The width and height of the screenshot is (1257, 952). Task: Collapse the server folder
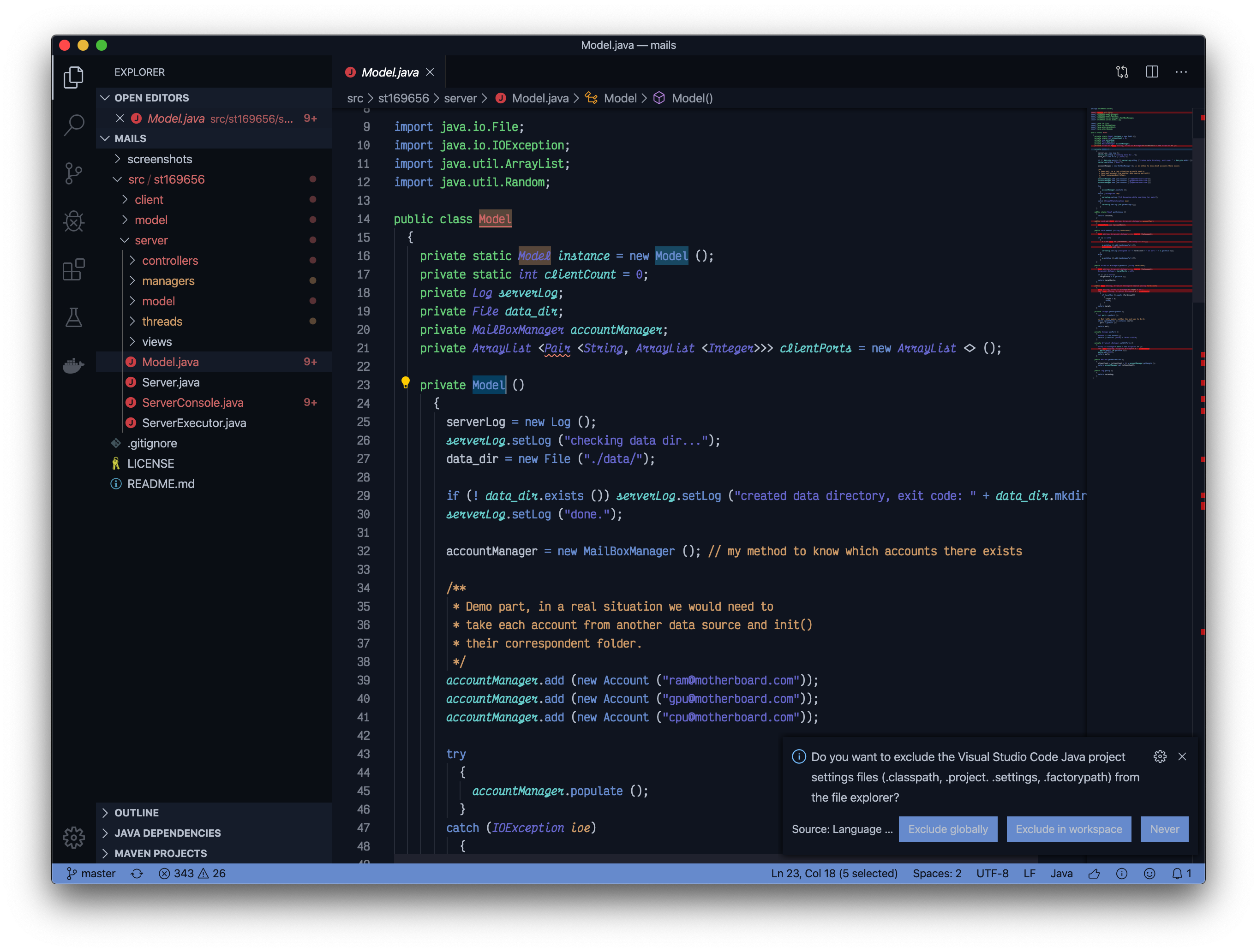click(x=150, y=240)
